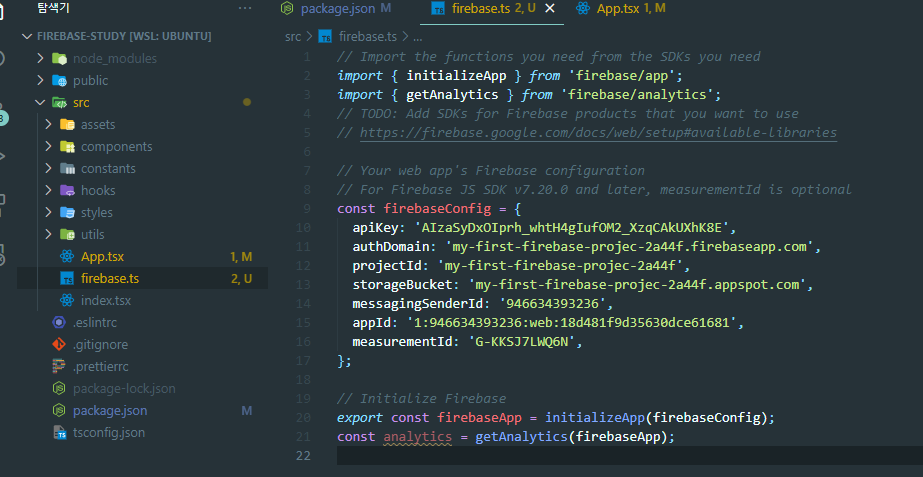Expand the hooks folder chevron
The image size is (923, 477).
click(48, 190)
